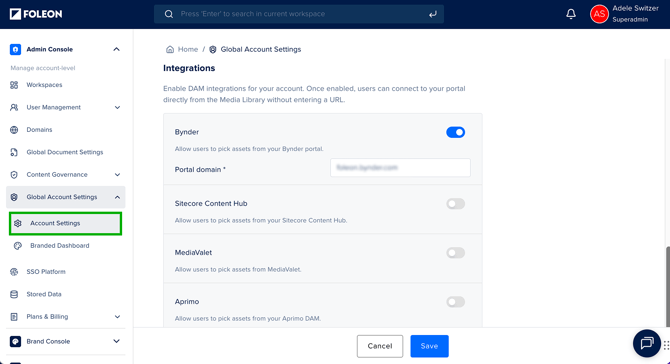
Task: Click the Plans & Billing icon
Action: point(14,317)
